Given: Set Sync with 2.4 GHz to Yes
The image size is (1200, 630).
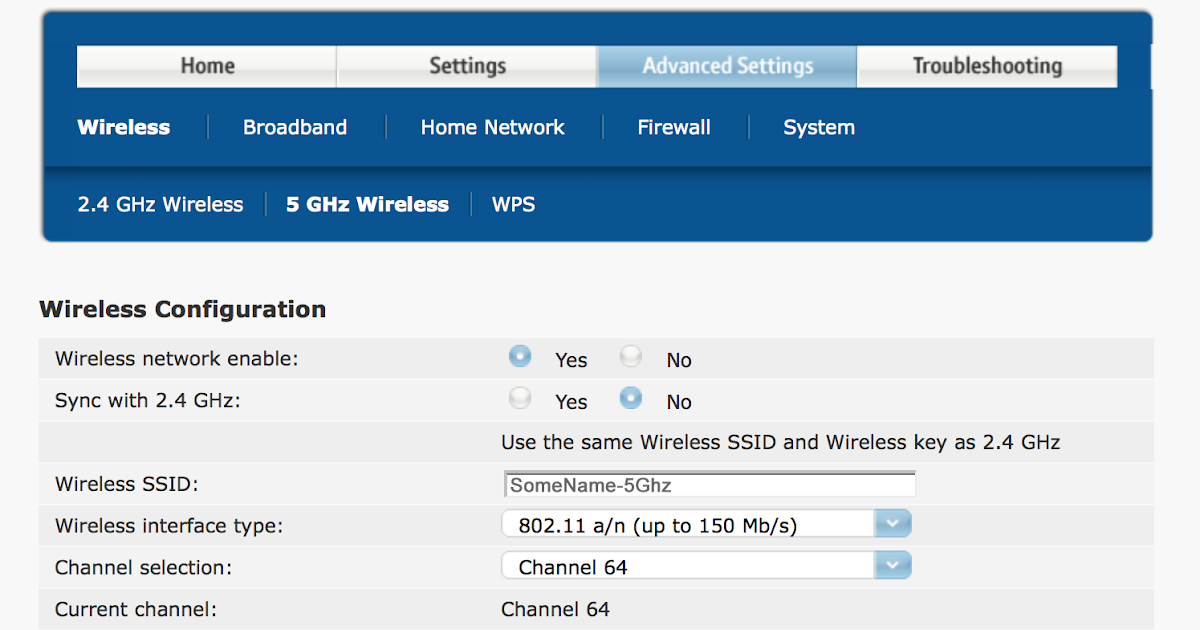Looking at the screenshot, I should click(x=520, y=398).
